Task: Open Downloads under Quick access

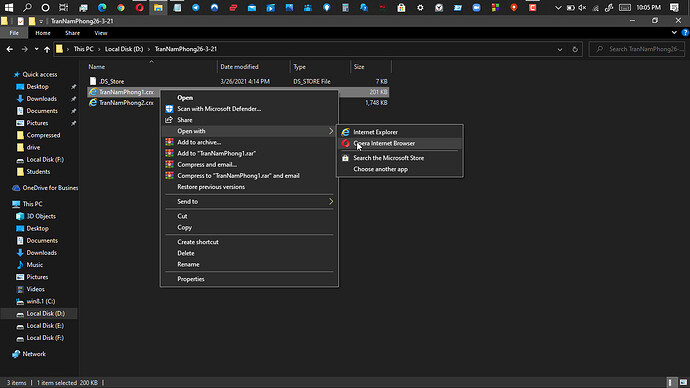Action: tap(41, 99)
